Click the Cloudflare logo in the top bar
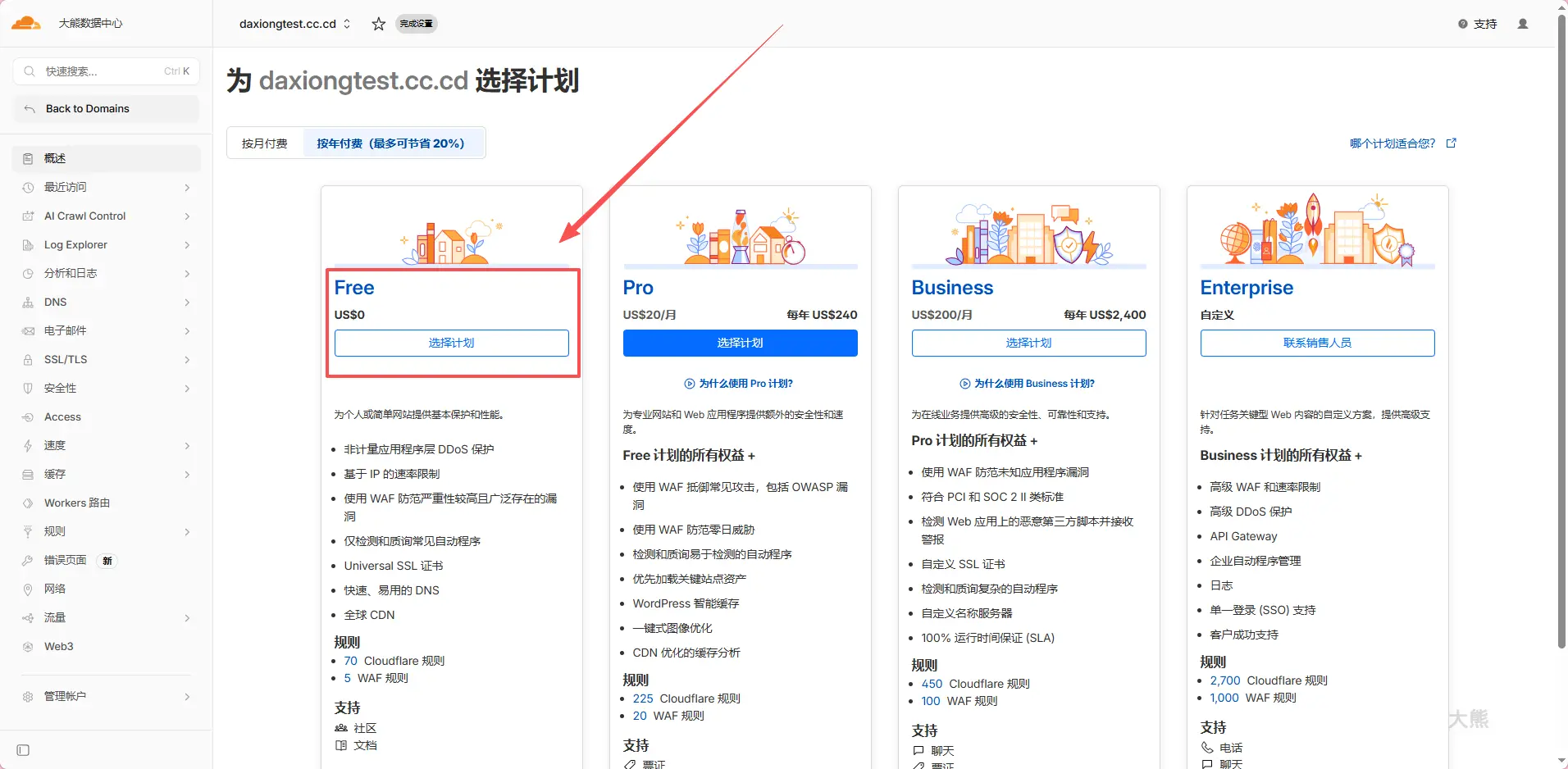Screen dimensions: 1568x769 pyautogui.click(x=25, y=22)
